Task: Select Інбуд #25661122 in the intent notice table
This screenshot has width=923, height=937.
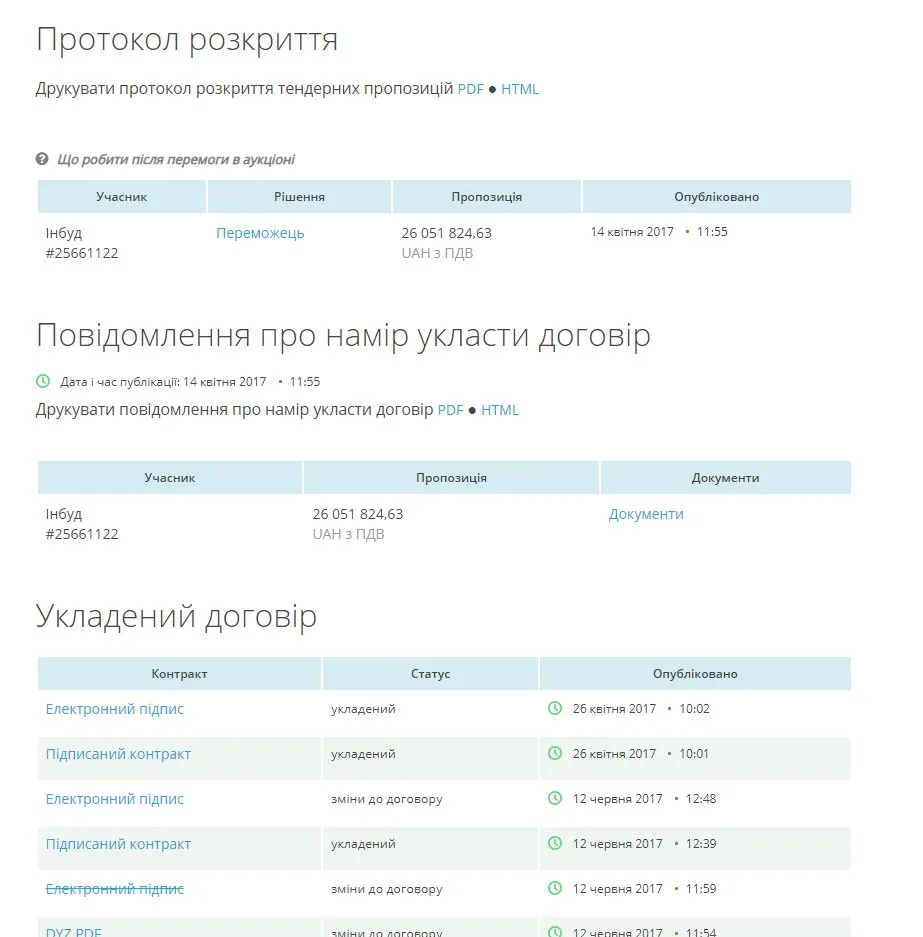Action: [82, 524]
